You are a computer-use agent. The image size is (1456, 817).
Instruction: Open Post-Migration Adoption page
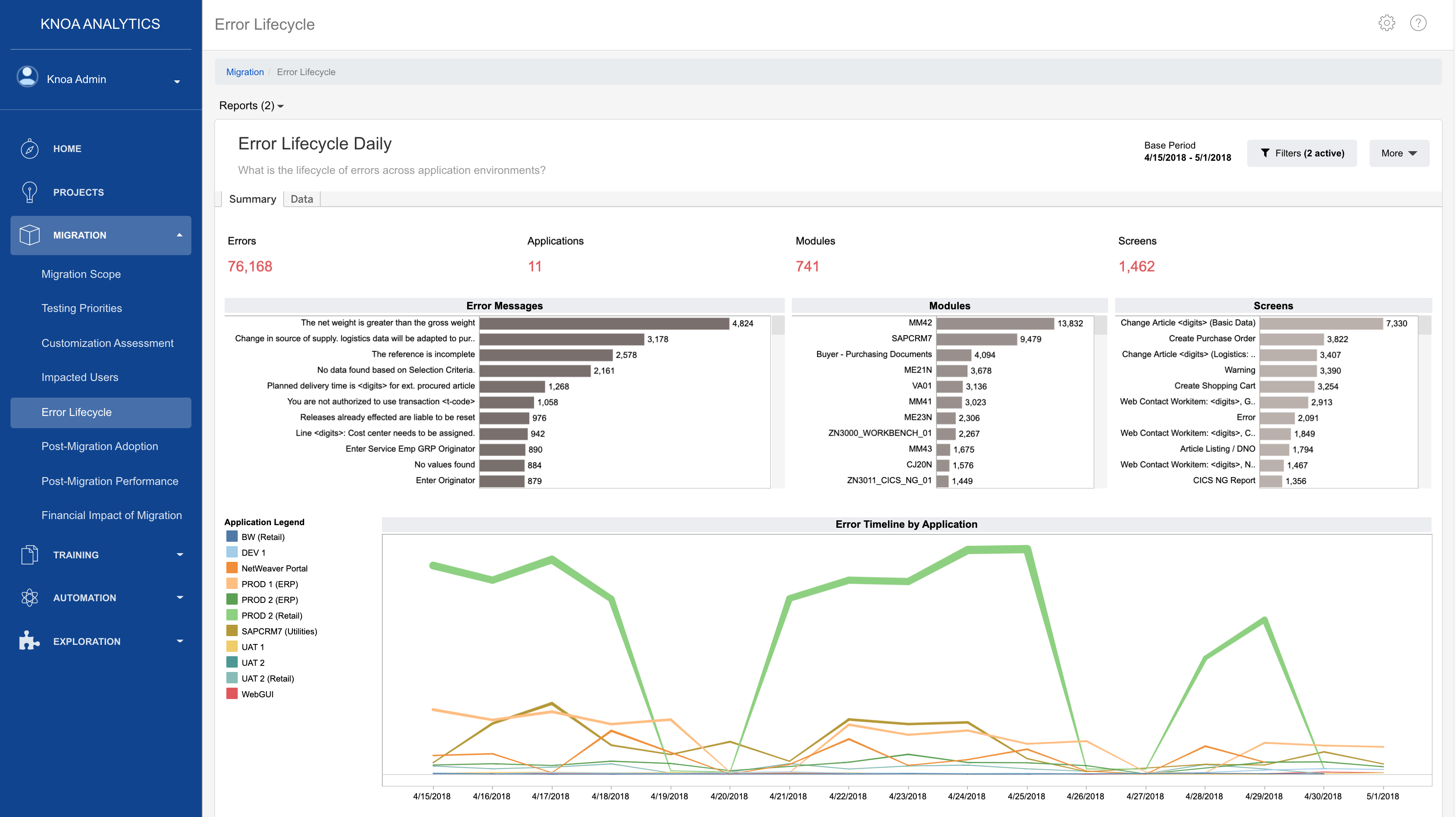[100, 447]
